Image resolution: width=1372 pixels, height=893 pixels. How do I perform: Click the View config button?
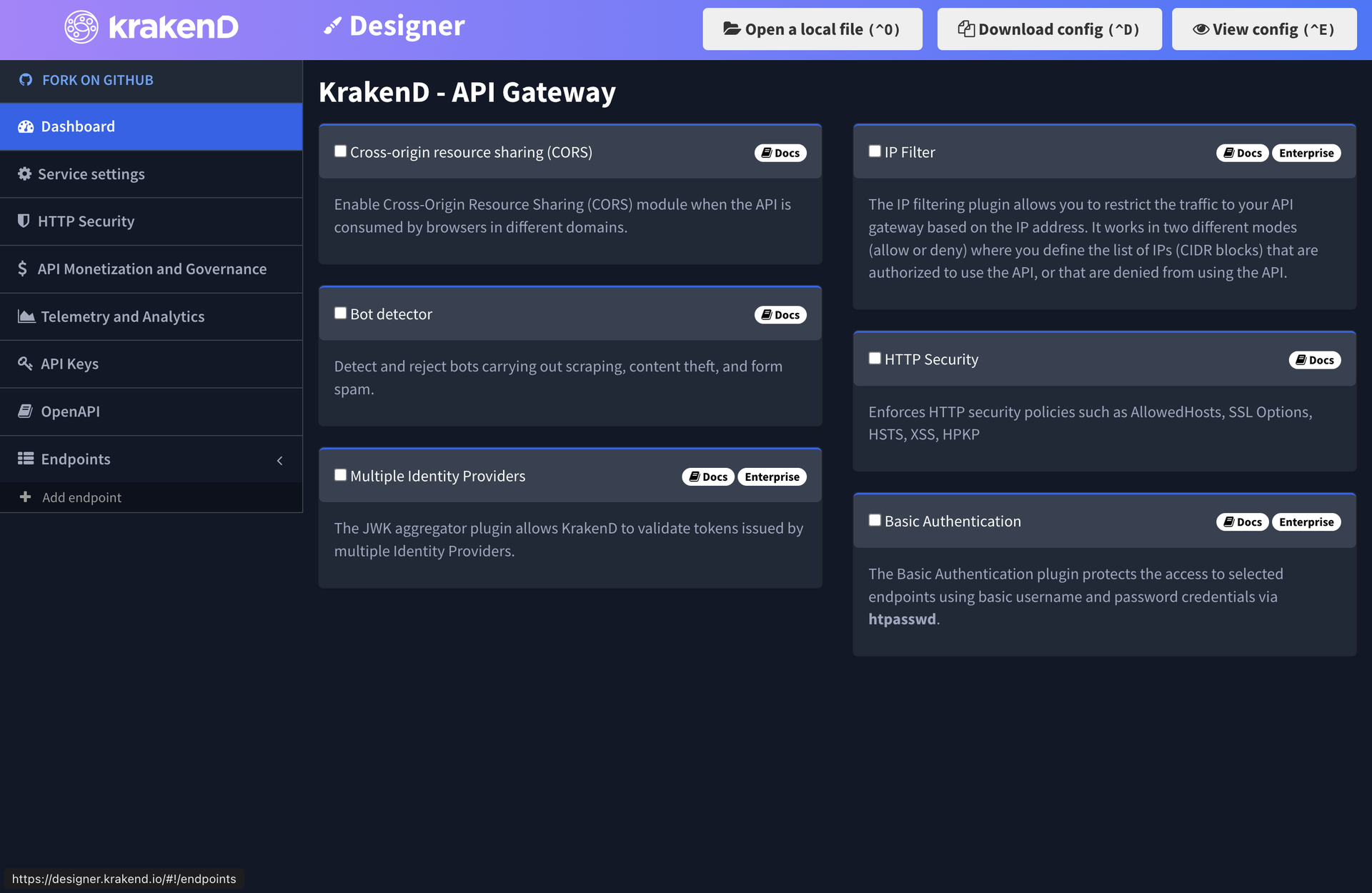tap(1264, 29)
